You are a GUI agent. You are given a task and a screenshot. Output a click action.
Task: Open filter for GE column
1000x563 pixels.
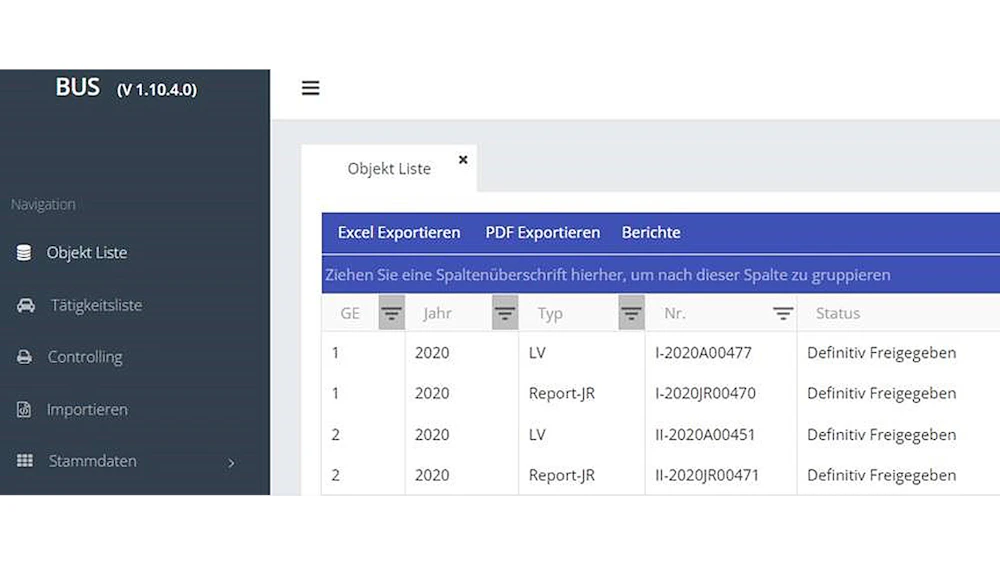[x=391, y=314]
